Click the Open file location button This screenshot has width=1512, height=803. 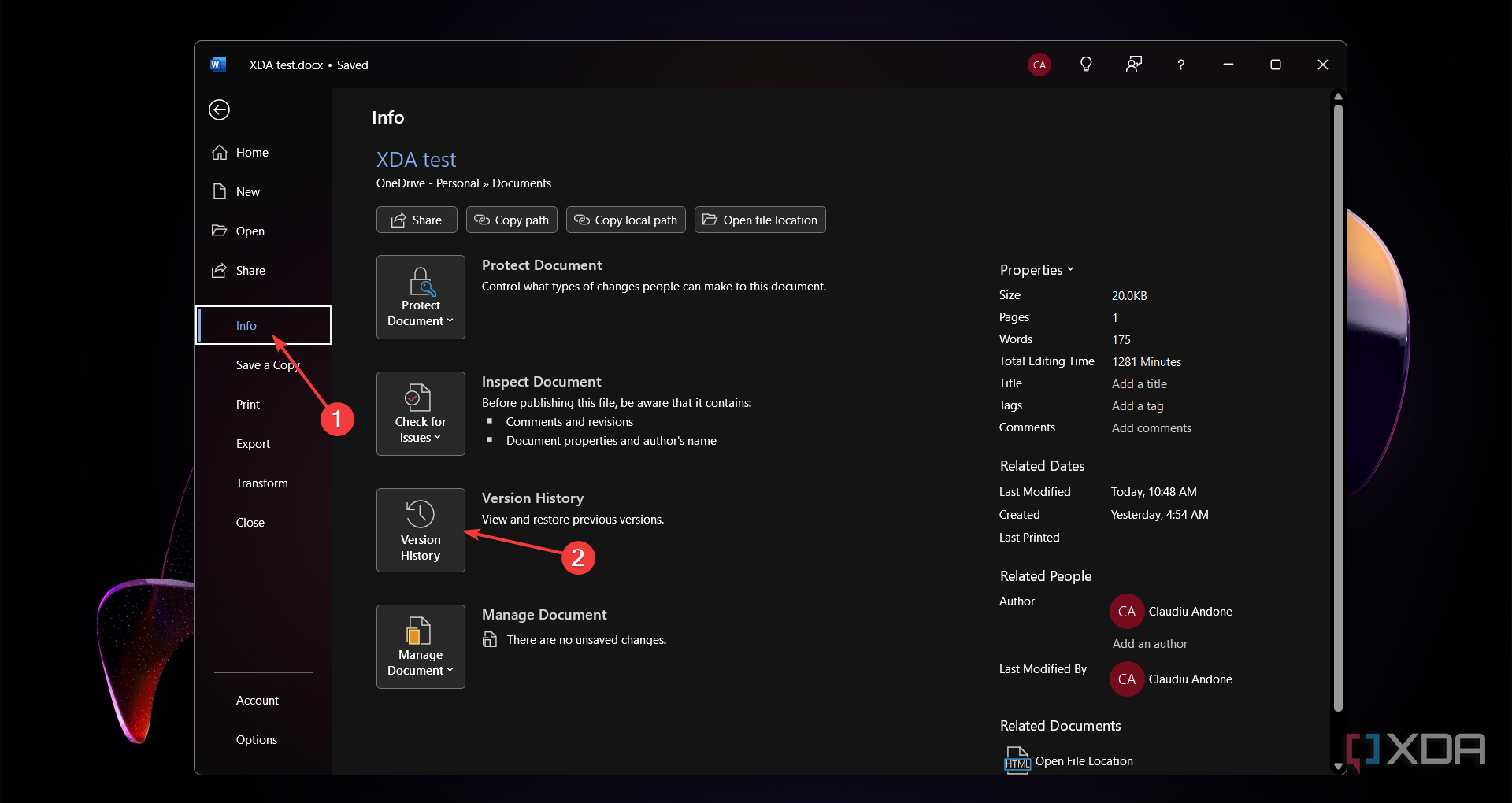[760, 220]
